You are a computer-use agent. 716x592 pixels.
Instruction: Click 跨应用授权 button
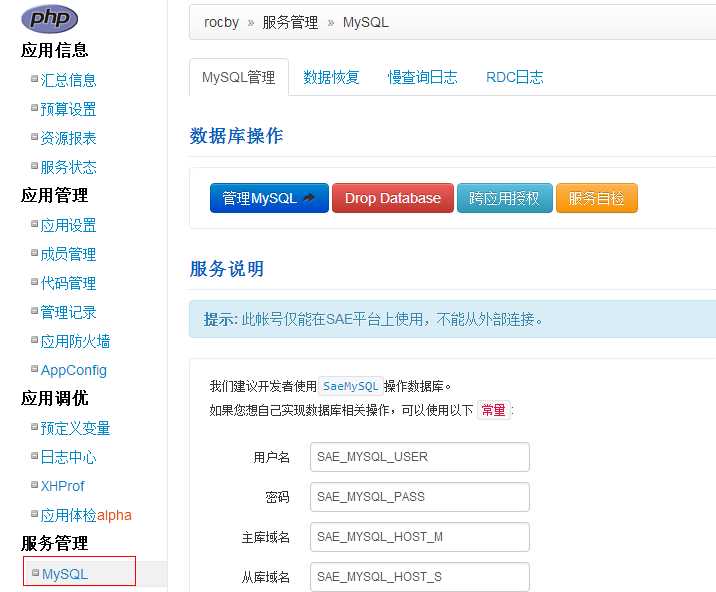tap(505, 198)
